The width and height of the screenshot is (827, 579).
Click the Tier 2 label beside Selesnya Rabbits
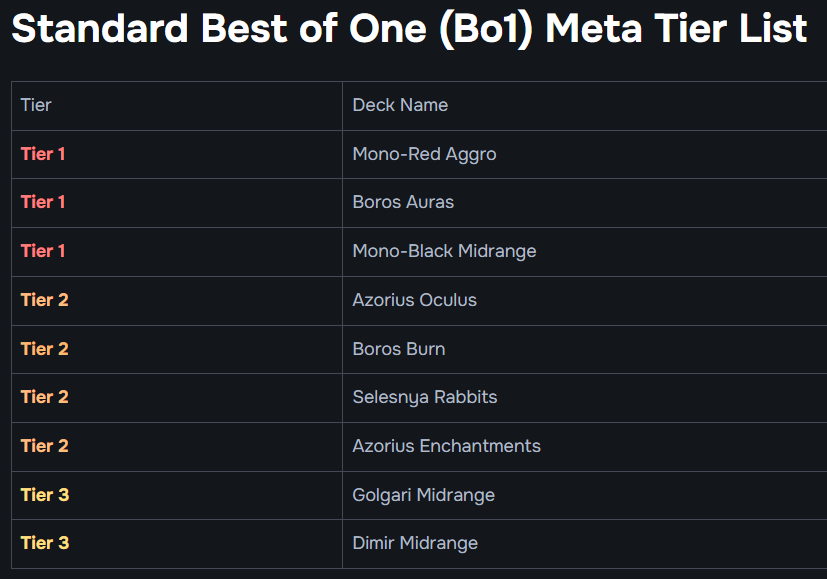point(44,397)
